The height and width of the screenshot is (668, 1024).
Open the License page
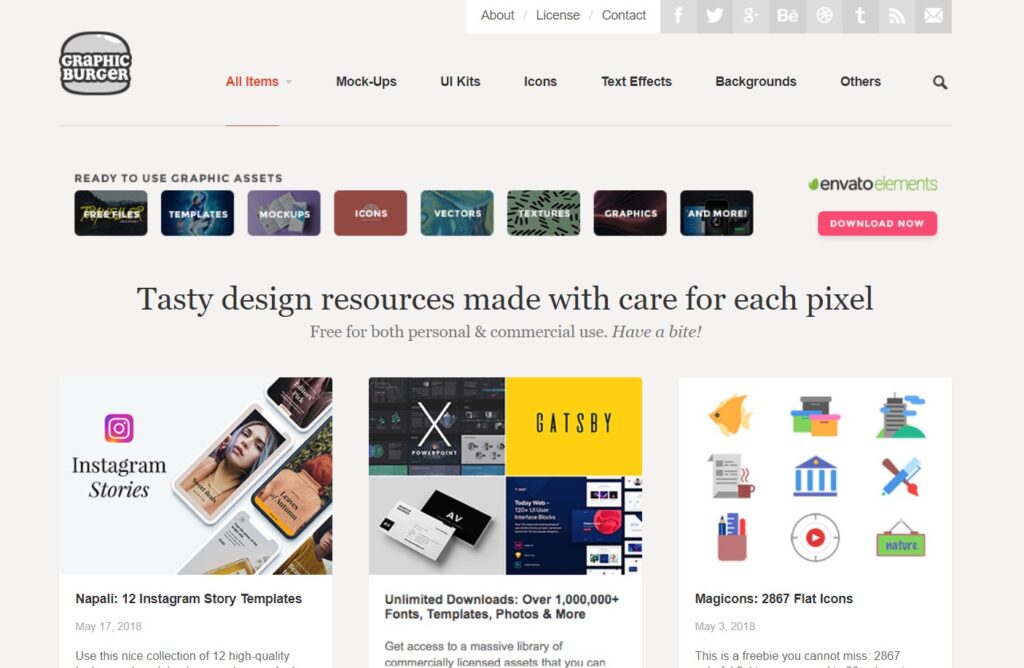click(558, 15)
